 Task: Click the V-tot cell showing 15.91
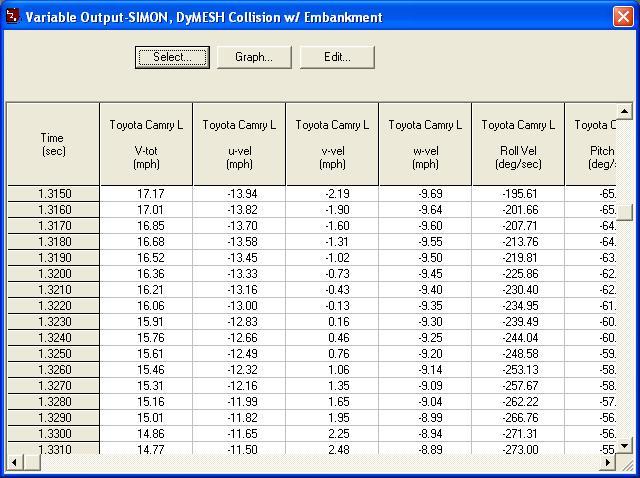[x=145, y=322]
